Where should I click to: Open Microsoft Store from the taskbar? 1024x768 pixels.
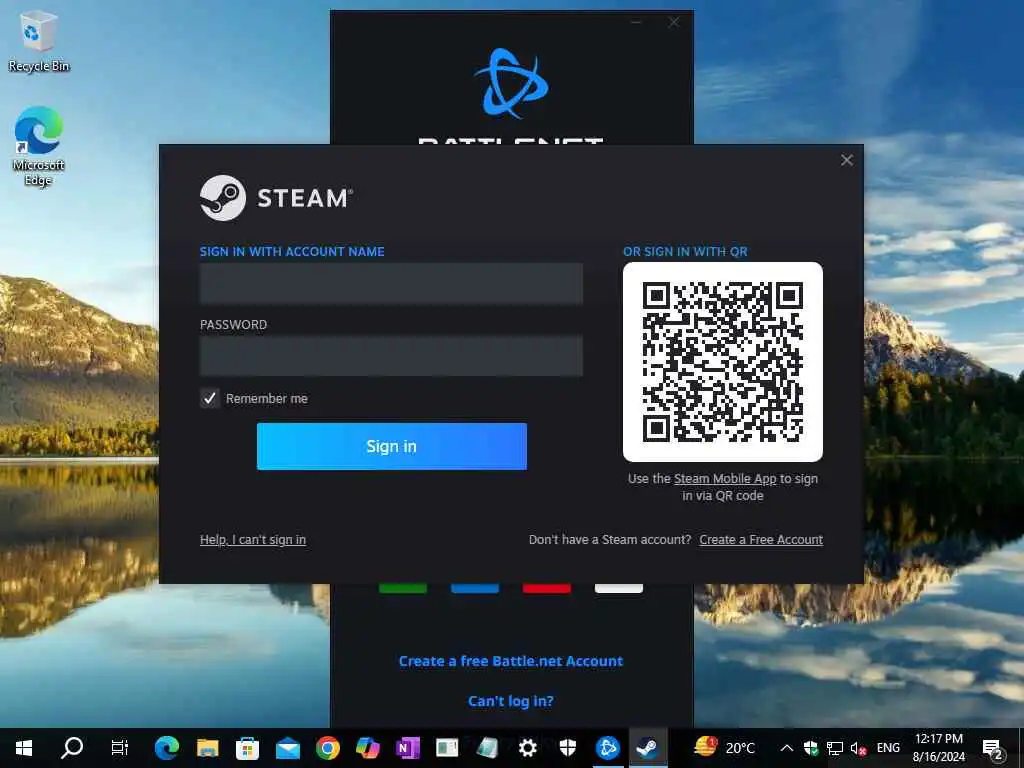(x=248, y=748)
